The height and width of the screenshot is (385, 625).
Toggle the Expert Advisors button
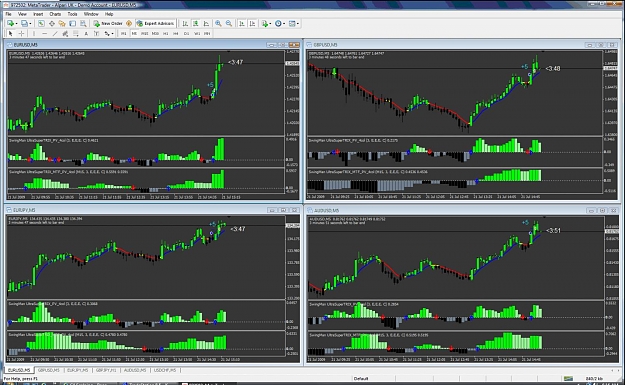coord(155,24)
